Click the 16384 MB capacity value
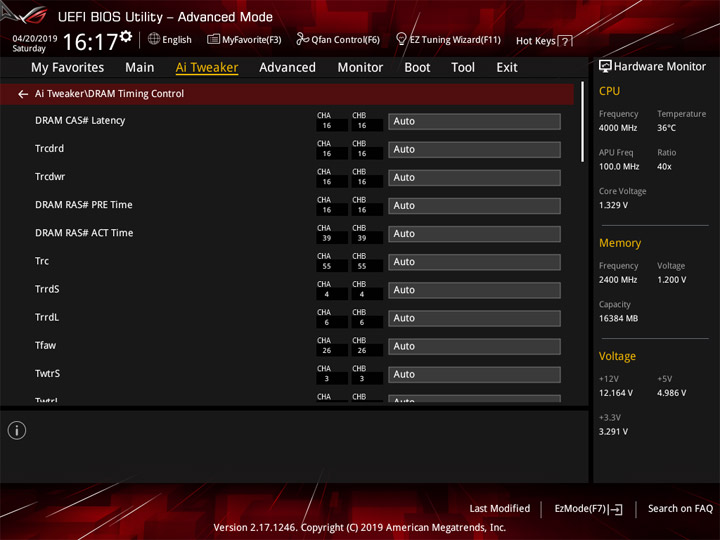The height and width of the screenshot is (540, 720). [x=618, y=318]
